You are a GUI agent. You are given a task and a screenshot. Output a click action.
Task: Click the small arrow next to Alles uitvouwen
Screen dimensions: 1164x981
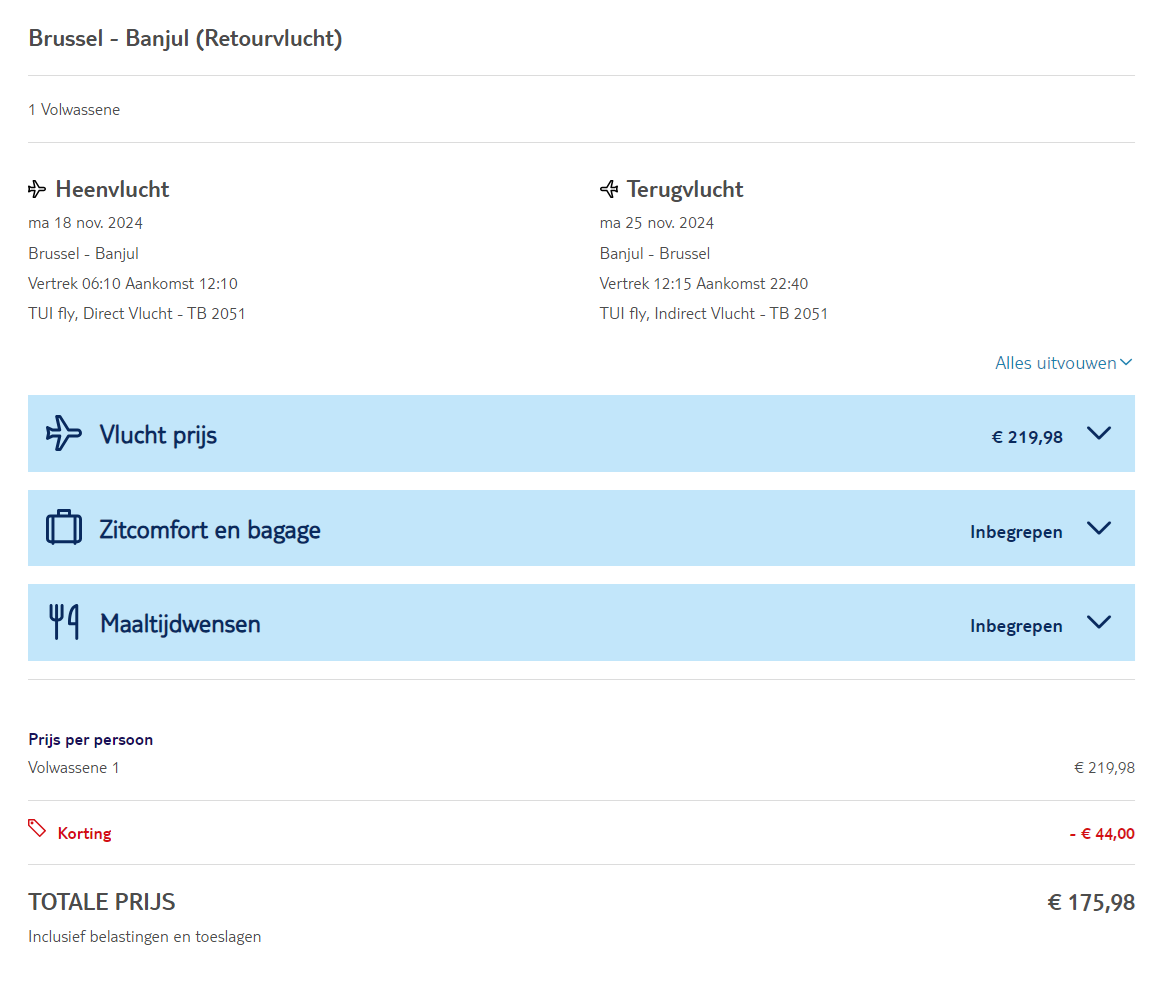[1127, 363]
